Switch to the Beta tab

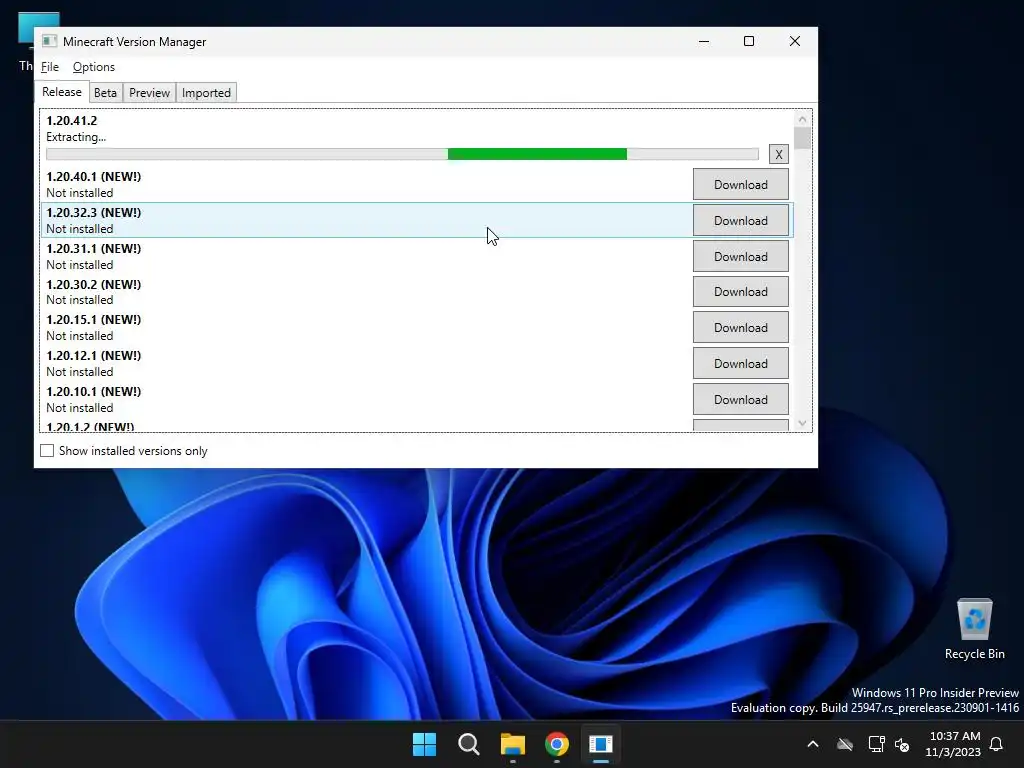click(105, 93)
